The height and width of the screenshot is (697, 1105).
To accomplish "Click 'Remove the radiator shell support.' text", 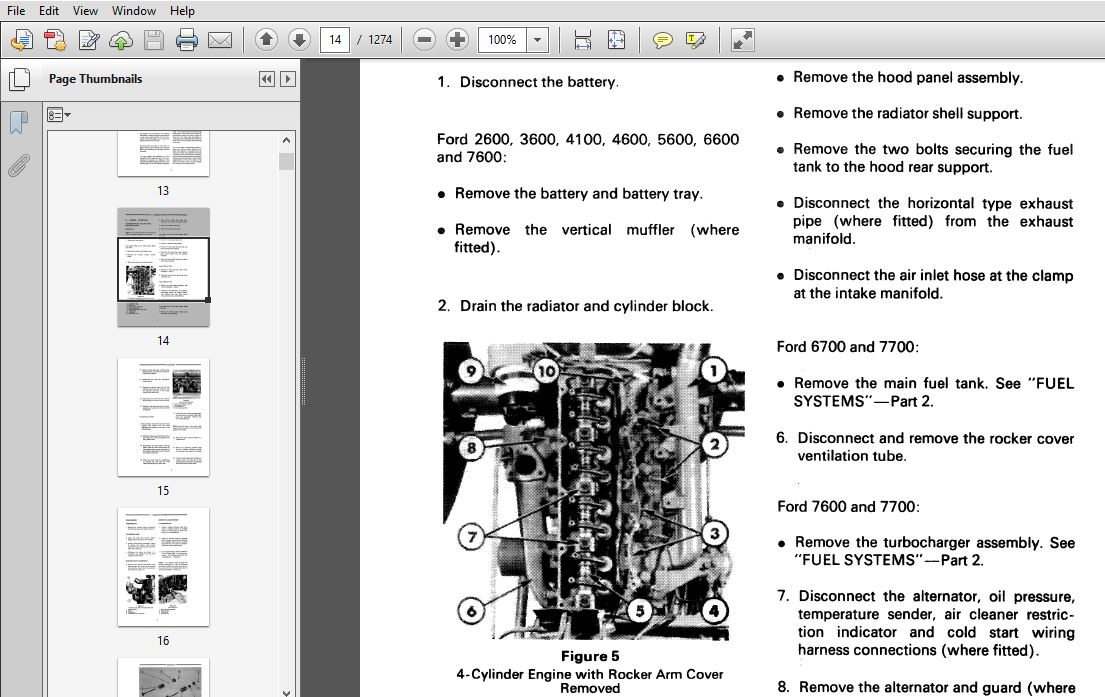I will tap(908, 113).
